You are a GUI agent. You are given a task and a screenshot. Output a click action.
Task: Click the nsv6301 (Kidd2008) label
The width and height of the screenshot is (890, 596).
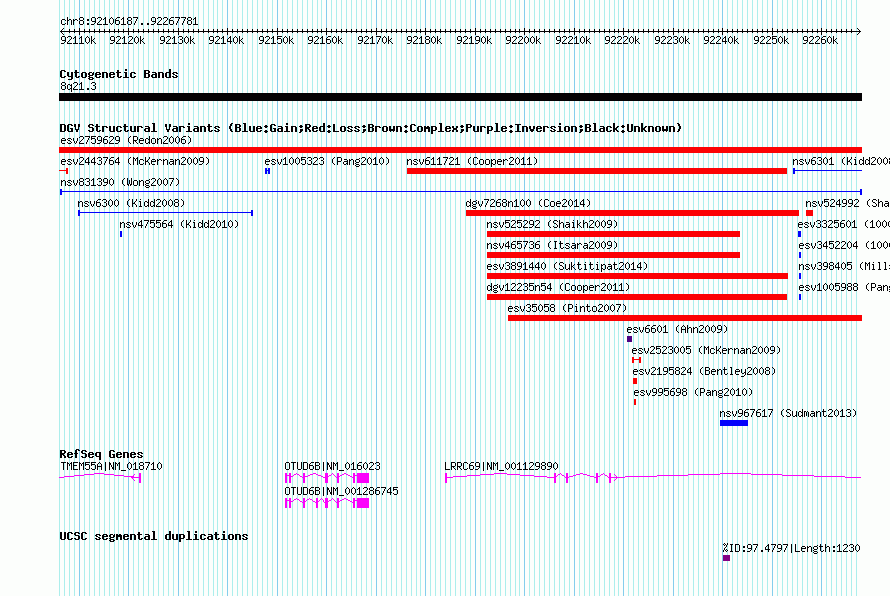pyautogui.click(x=841, y=161)
